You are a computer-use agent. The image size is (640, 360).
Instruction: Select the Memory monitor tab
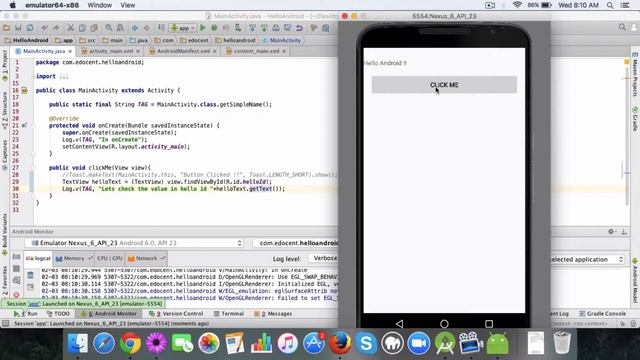point(74,258)
